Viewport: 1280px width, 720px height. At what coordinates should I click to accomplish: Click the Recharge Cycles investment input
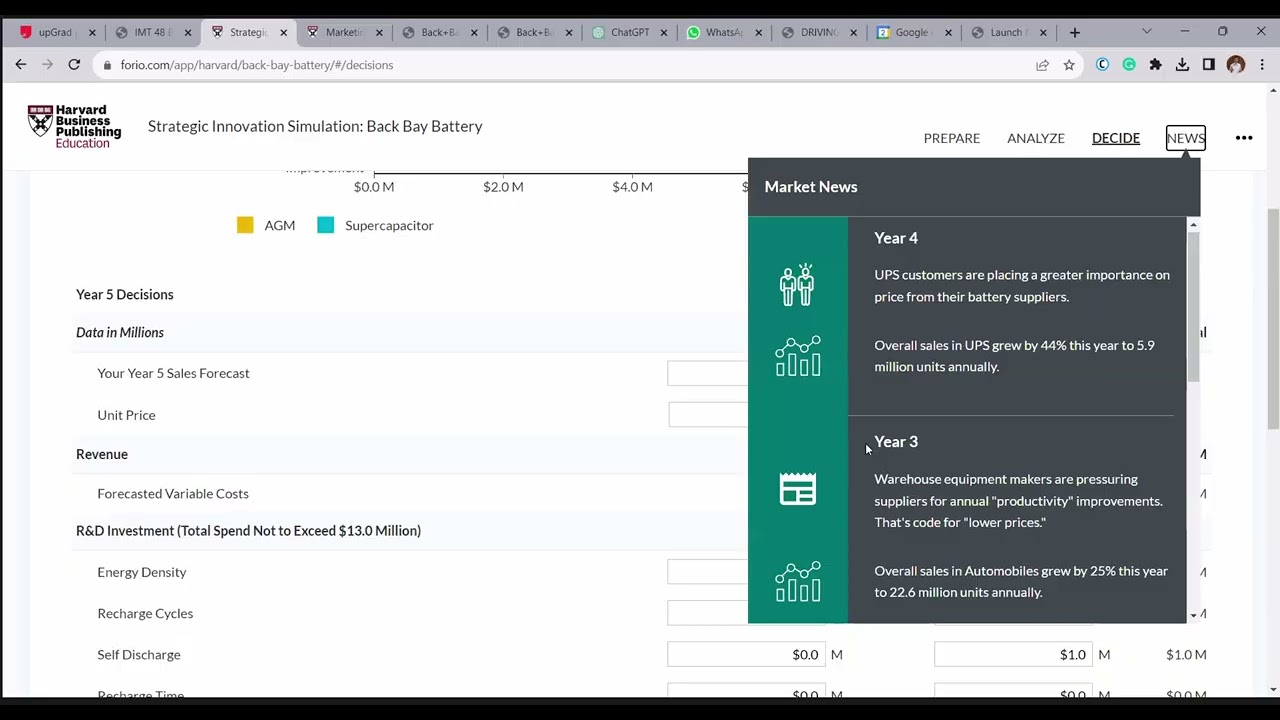point(707,613)
